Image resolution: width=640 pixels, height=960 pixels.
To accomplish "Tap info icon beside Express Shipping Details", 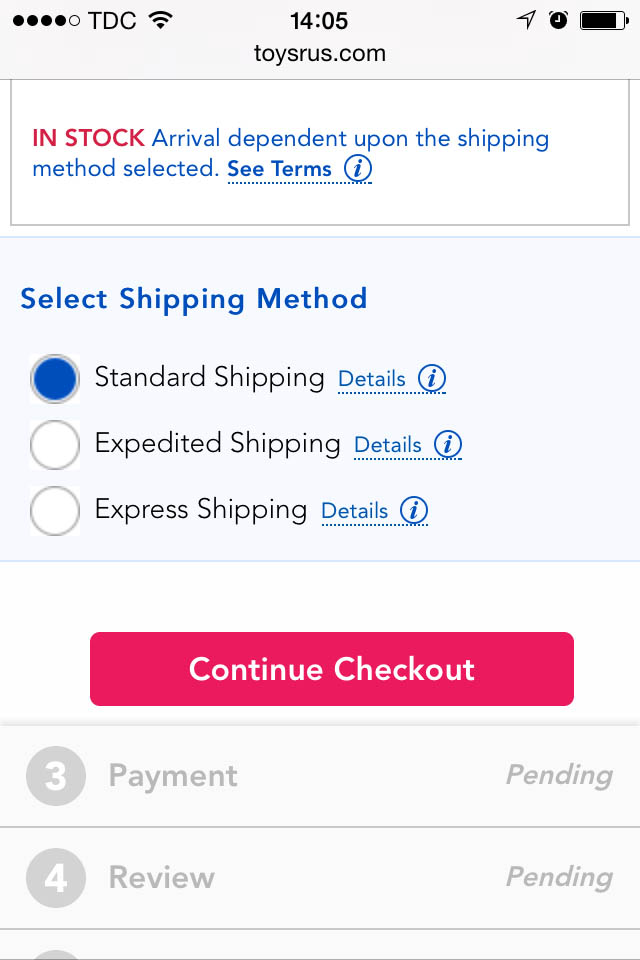I will (414, 510).
